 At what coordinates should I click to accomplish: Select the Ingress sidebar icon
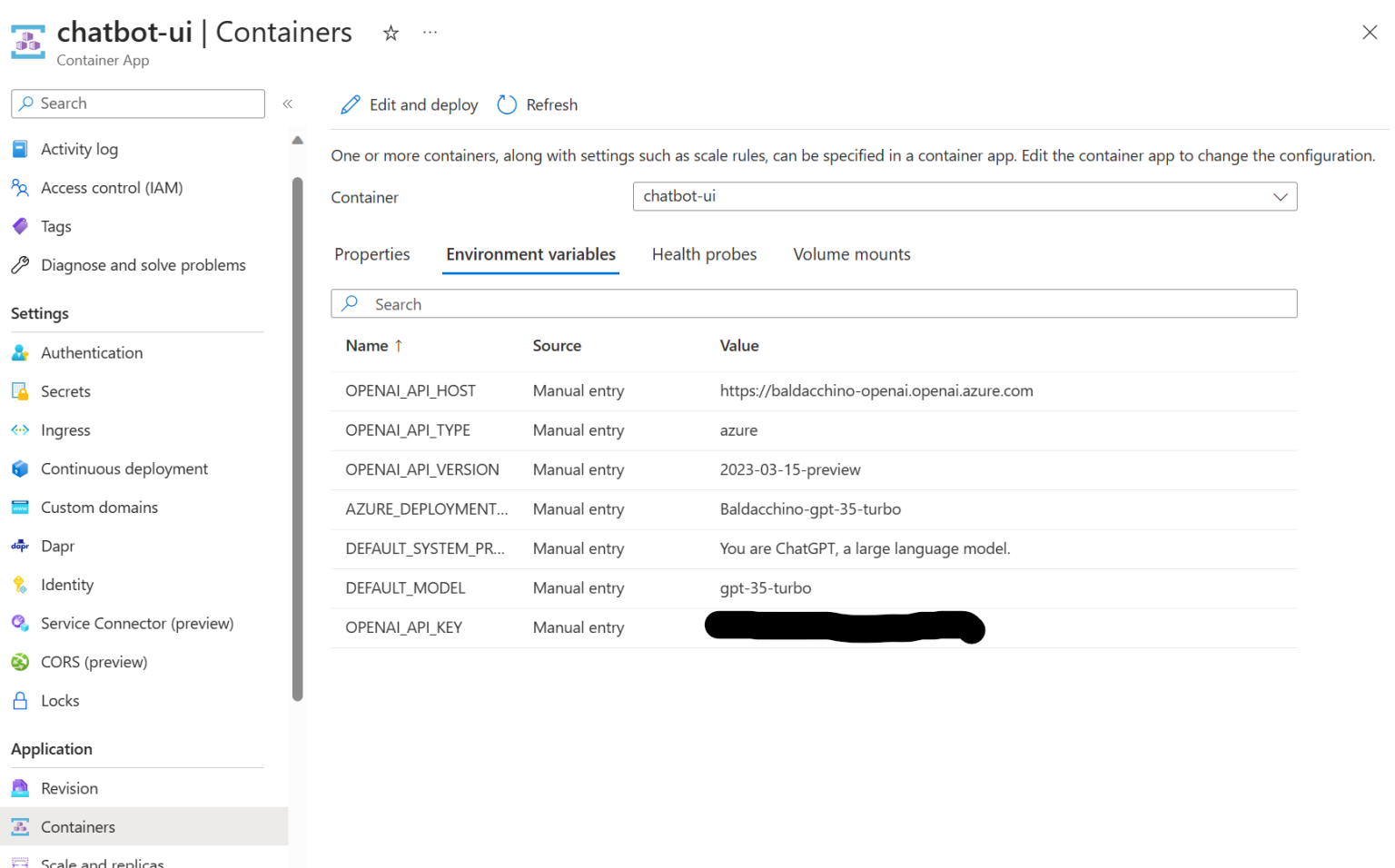pyautogui.click(x=20, y=429)
